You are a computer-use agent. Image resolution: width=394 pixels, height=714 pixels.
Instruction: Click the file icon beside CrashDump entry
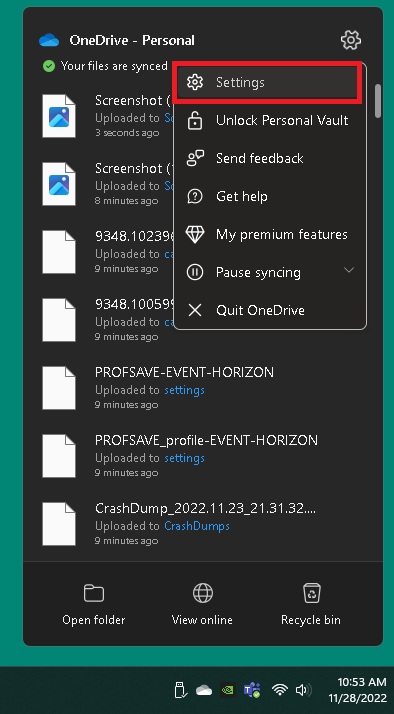pyautogui.click(x=59, y=523)
